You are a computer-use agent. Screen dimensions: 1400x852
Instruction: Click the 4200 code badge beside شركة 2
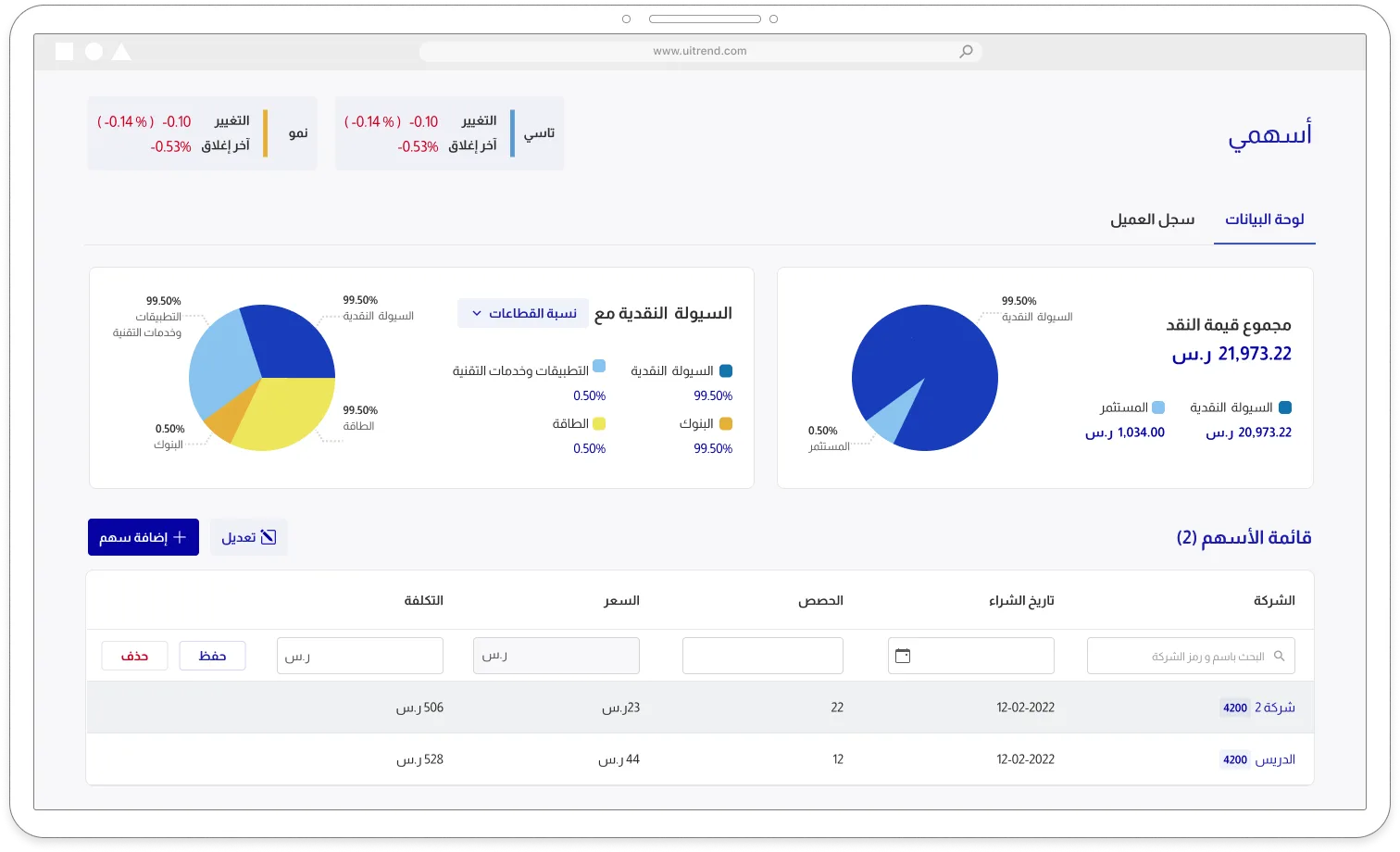coord(1235,708)
